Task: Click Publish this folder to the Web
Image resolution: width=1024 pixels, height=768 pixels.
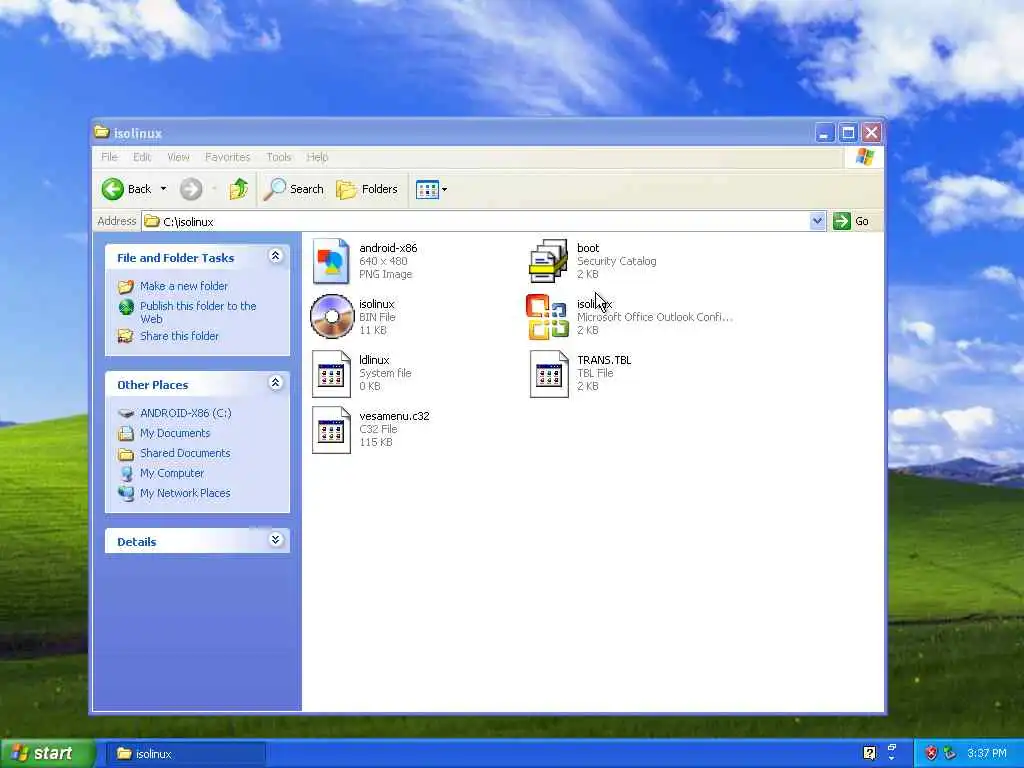Action: pyautogui.click(x=198, y=312)
